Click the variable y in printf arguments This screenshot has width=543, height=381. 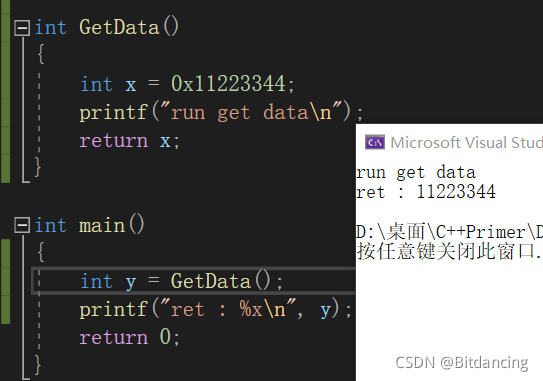326,310
